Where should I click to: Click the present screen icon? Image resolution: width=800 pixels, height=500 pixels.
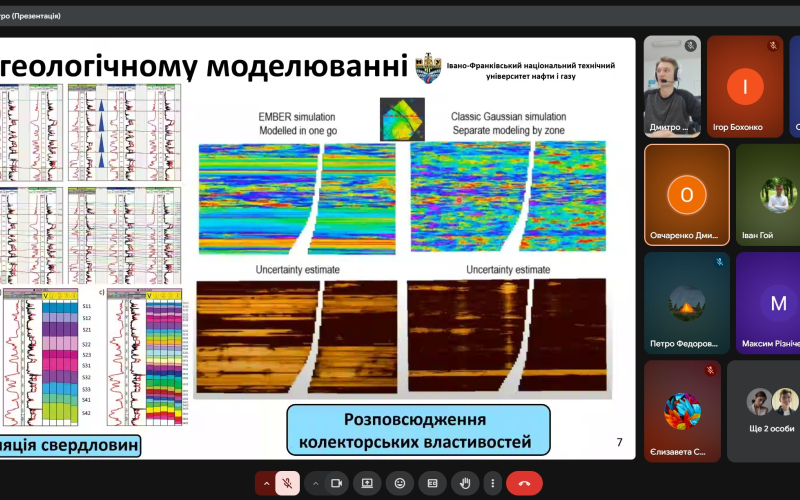click(x=367, y=483)
